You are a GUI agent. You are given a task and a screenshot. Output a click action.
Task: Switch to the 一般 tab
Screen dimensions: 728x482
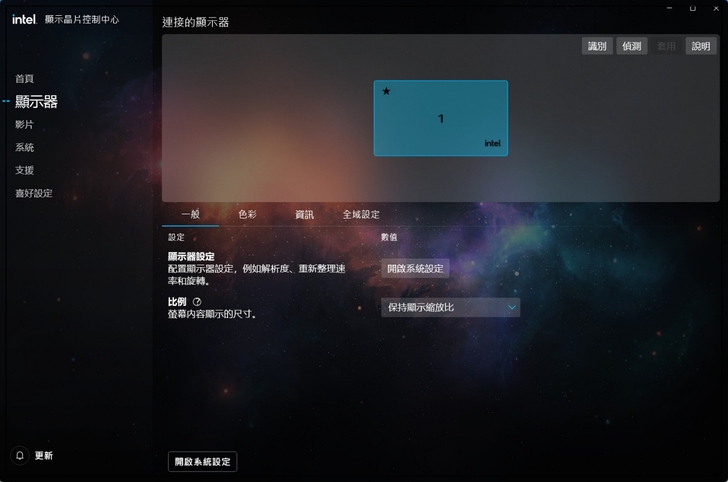pyautogui.click(x=190, y=214)
